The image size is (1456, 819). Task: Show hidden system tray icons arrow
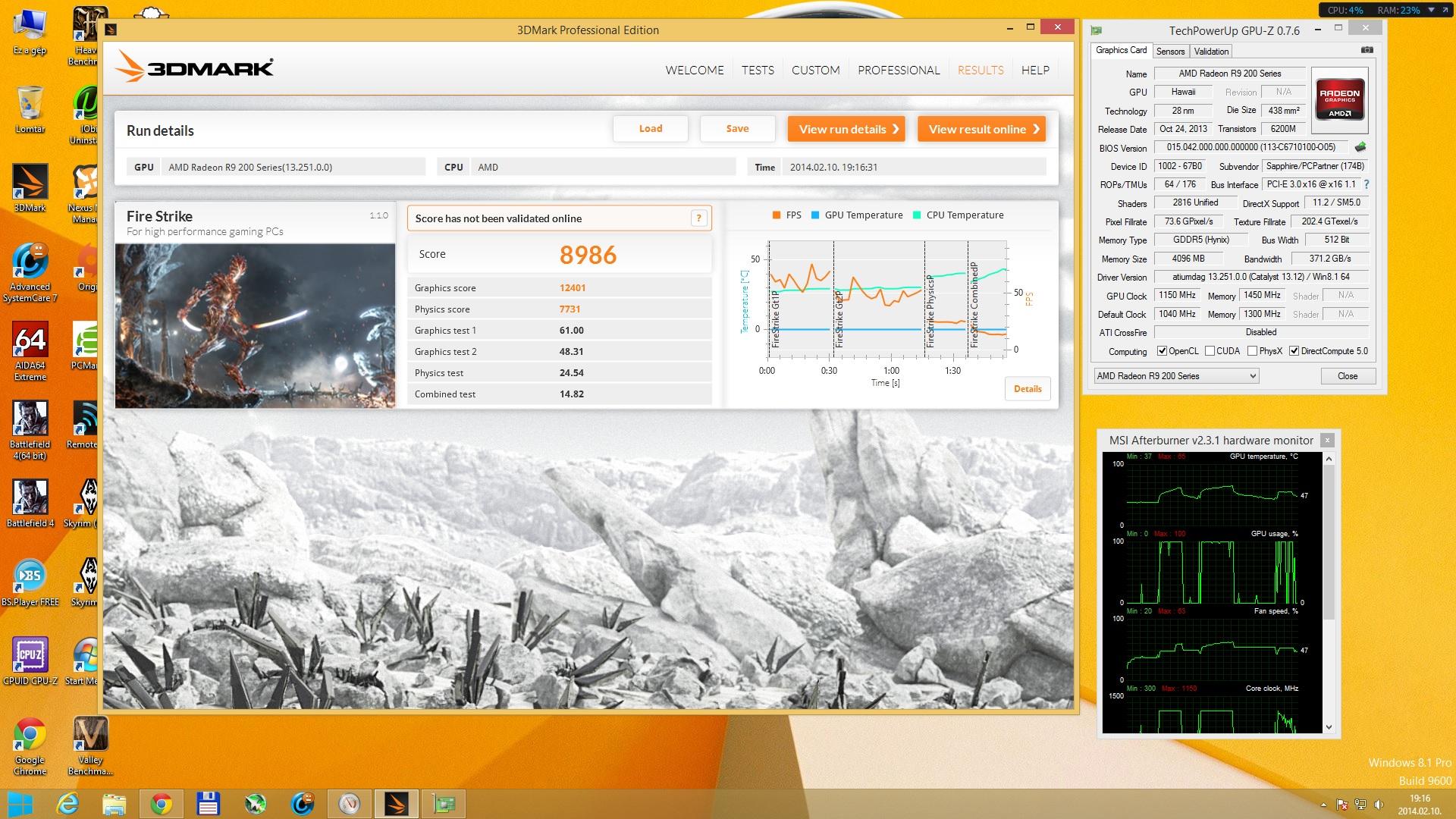point(1324,805)
